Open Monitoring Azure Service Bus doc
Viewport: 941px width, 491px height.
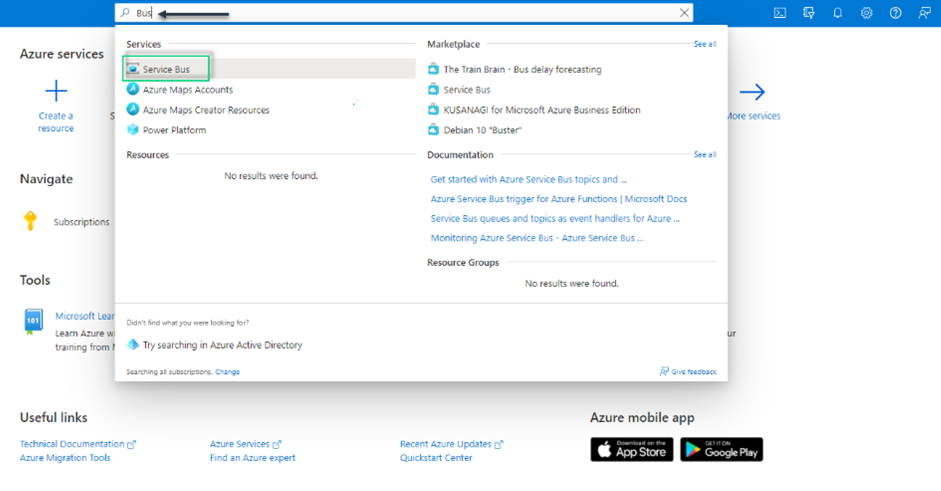(537, 238)
